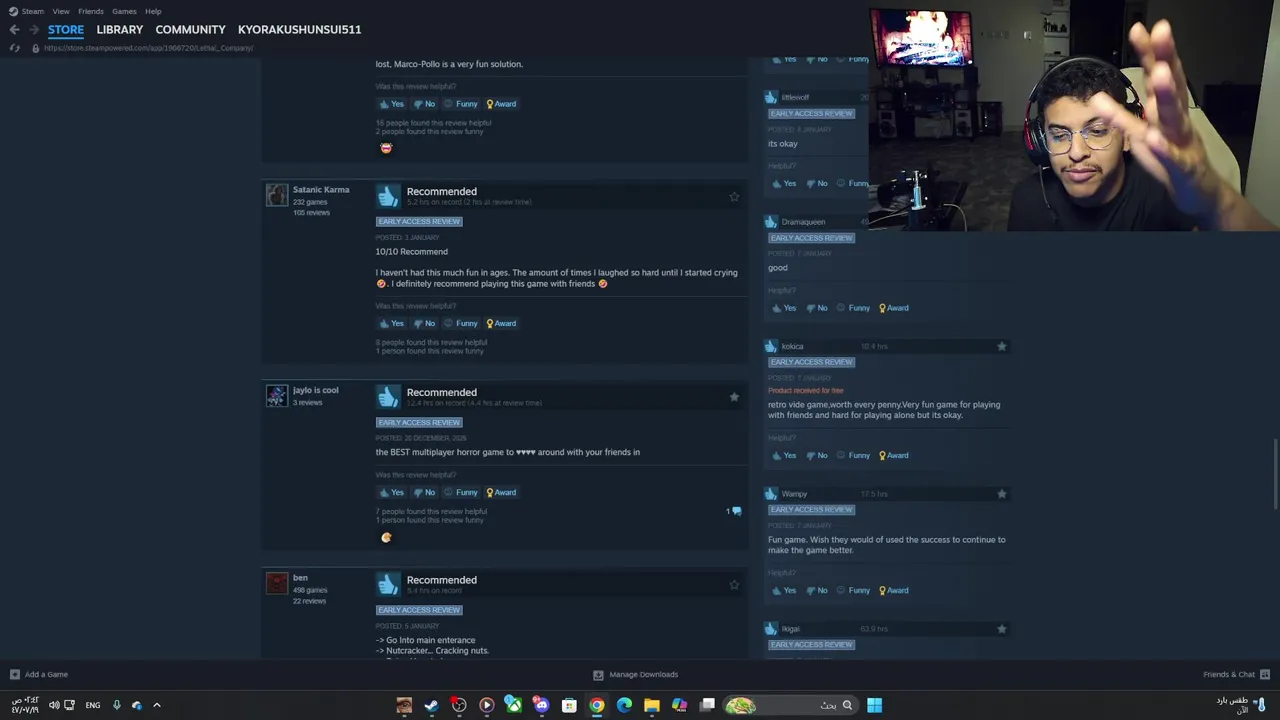Click the star icon on jaylo is cool's review
Viewport: 1280px width, 720px height.
coord(734,397)
